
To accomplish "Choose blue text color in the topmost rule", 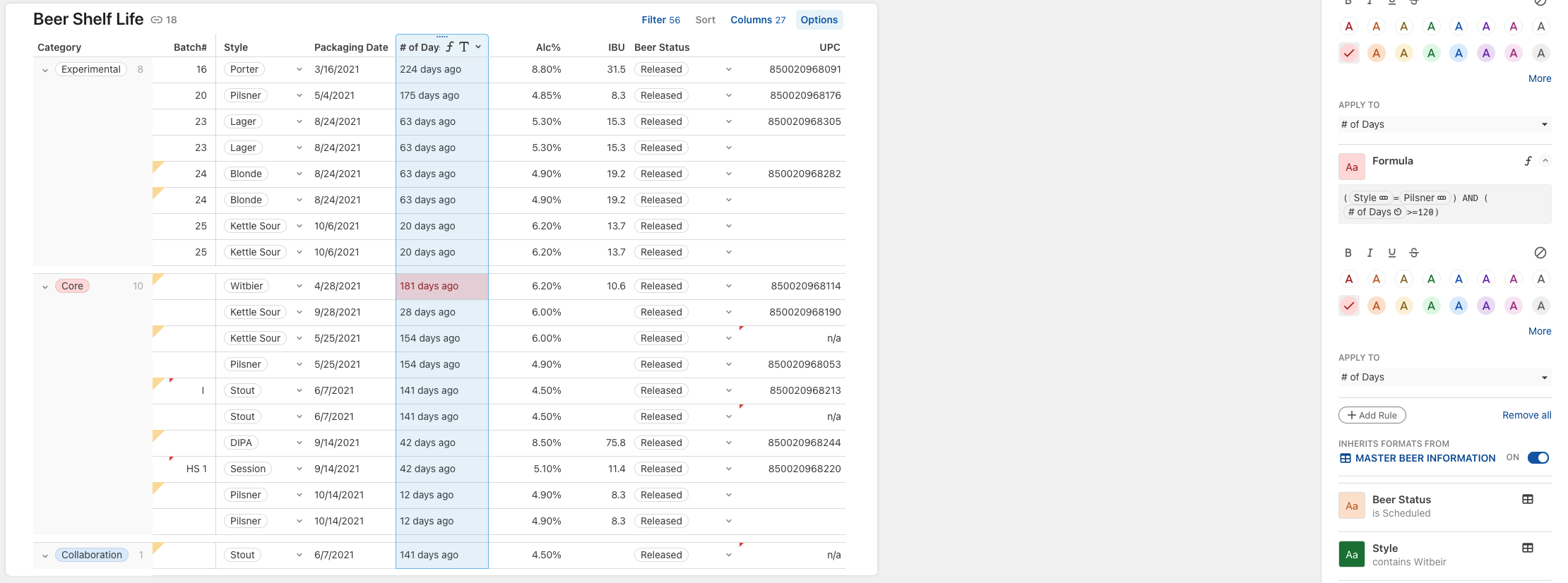I will click(1459, 26).
